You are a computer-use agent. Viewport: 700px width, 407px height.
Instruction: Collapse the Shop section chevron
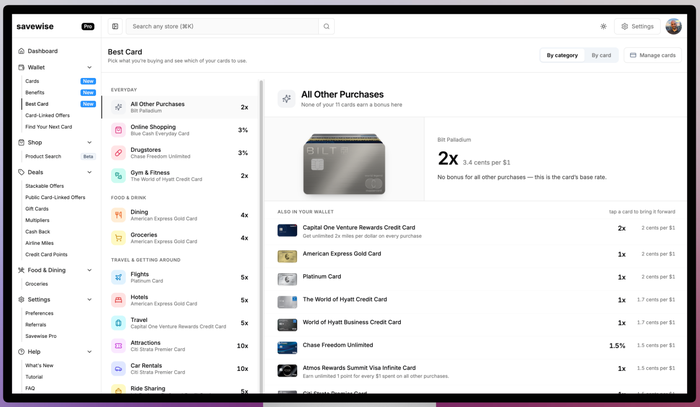click(x=89, y=142)
